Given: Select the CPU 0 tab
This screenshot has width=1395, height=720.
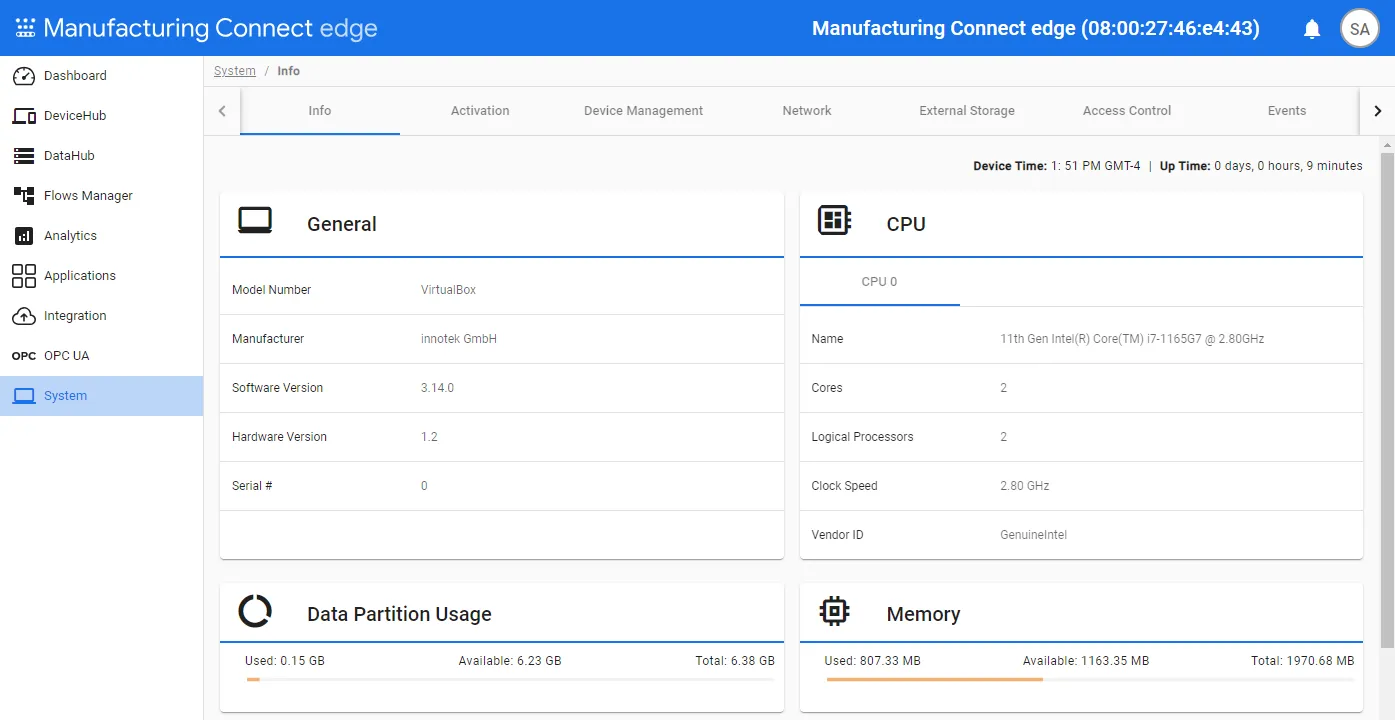Looking at the screenshot, I should coord(880,282).
